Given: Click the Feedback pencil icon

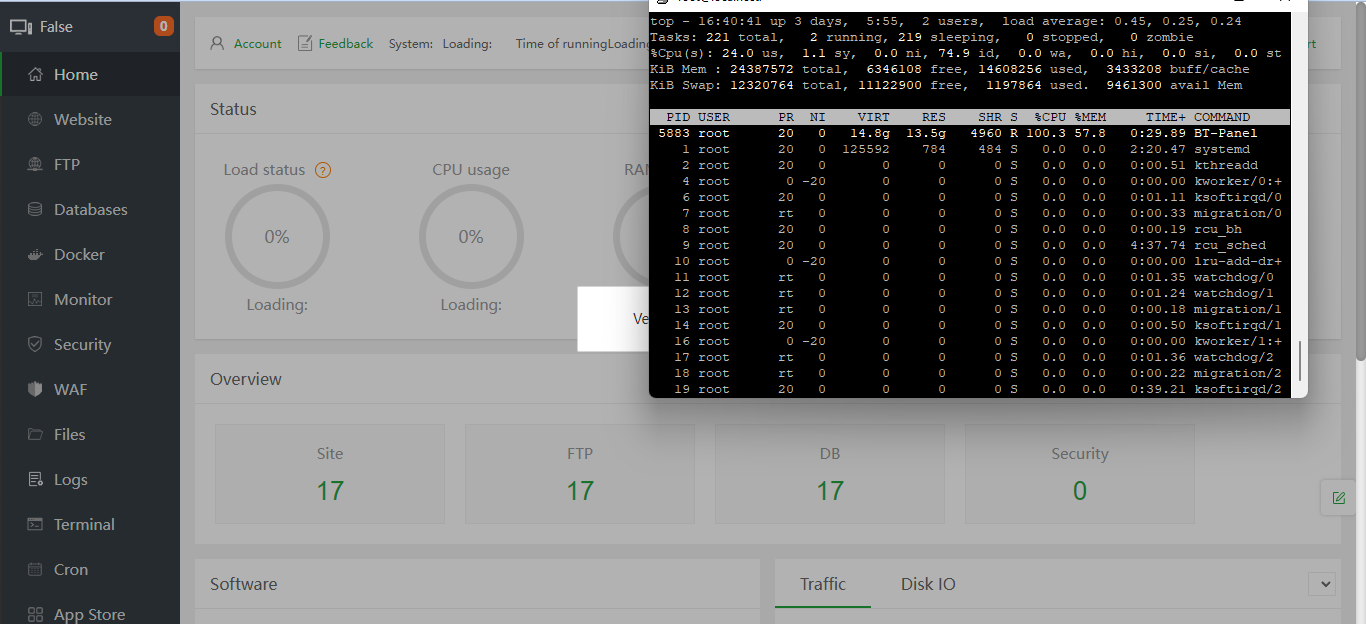Looking at the screenshot, I should pos(305,44).
